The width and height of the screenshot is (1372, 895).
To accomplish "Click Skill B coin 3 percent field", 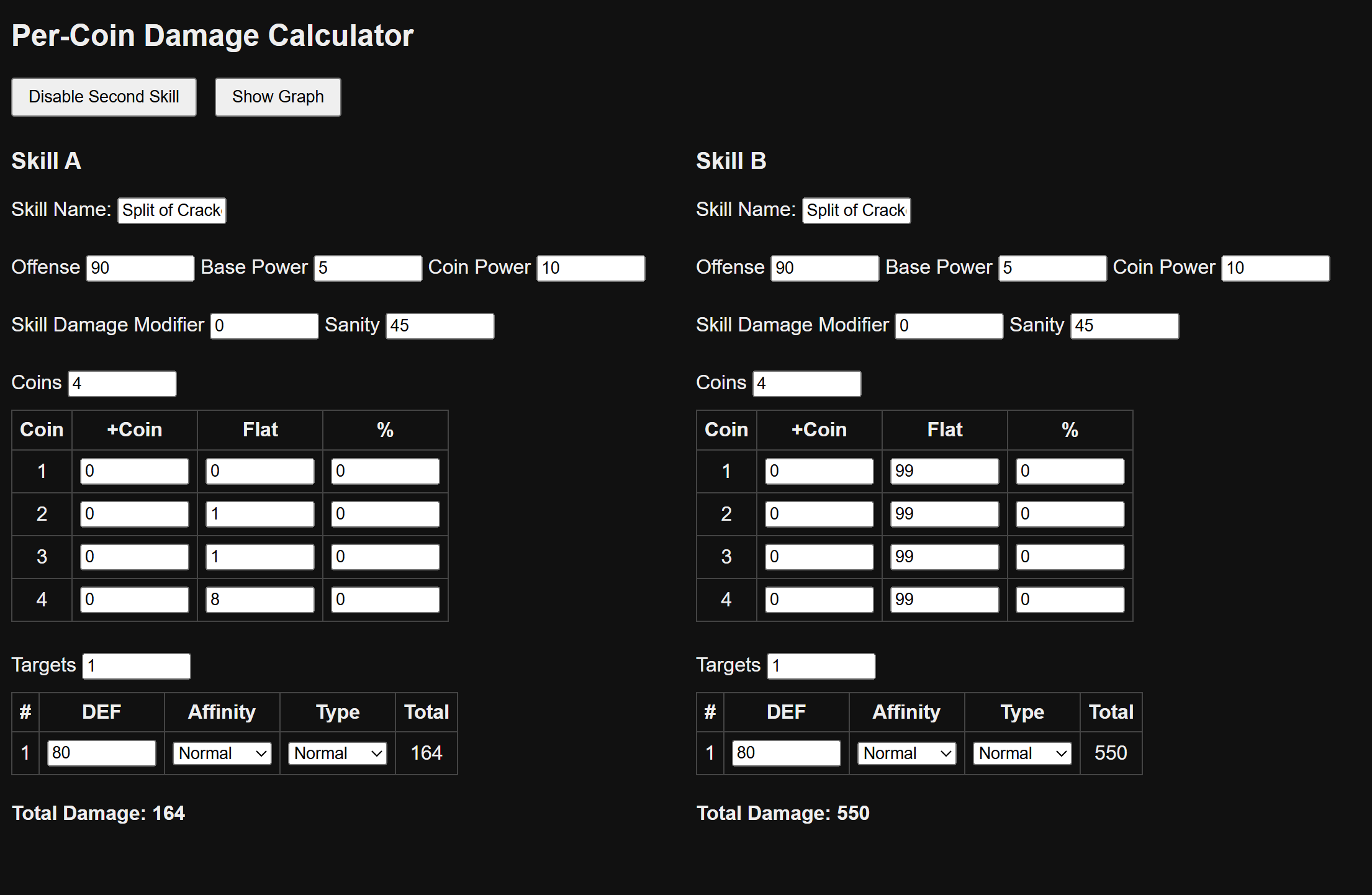I will pyautogui.click(x=1070, y=557).
